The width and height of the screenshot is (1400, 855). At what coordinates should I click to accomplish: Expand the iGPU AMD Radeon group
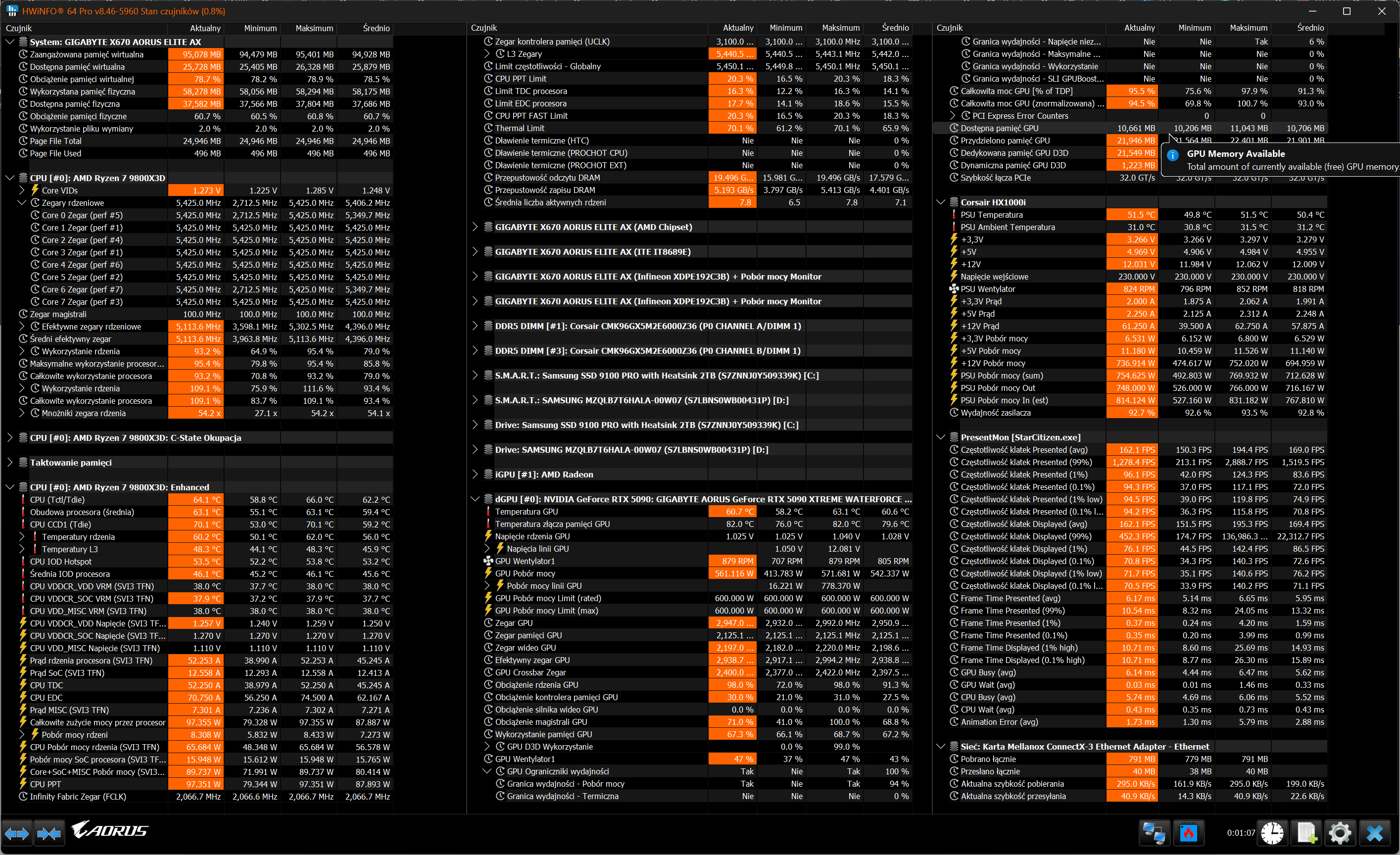475,475
